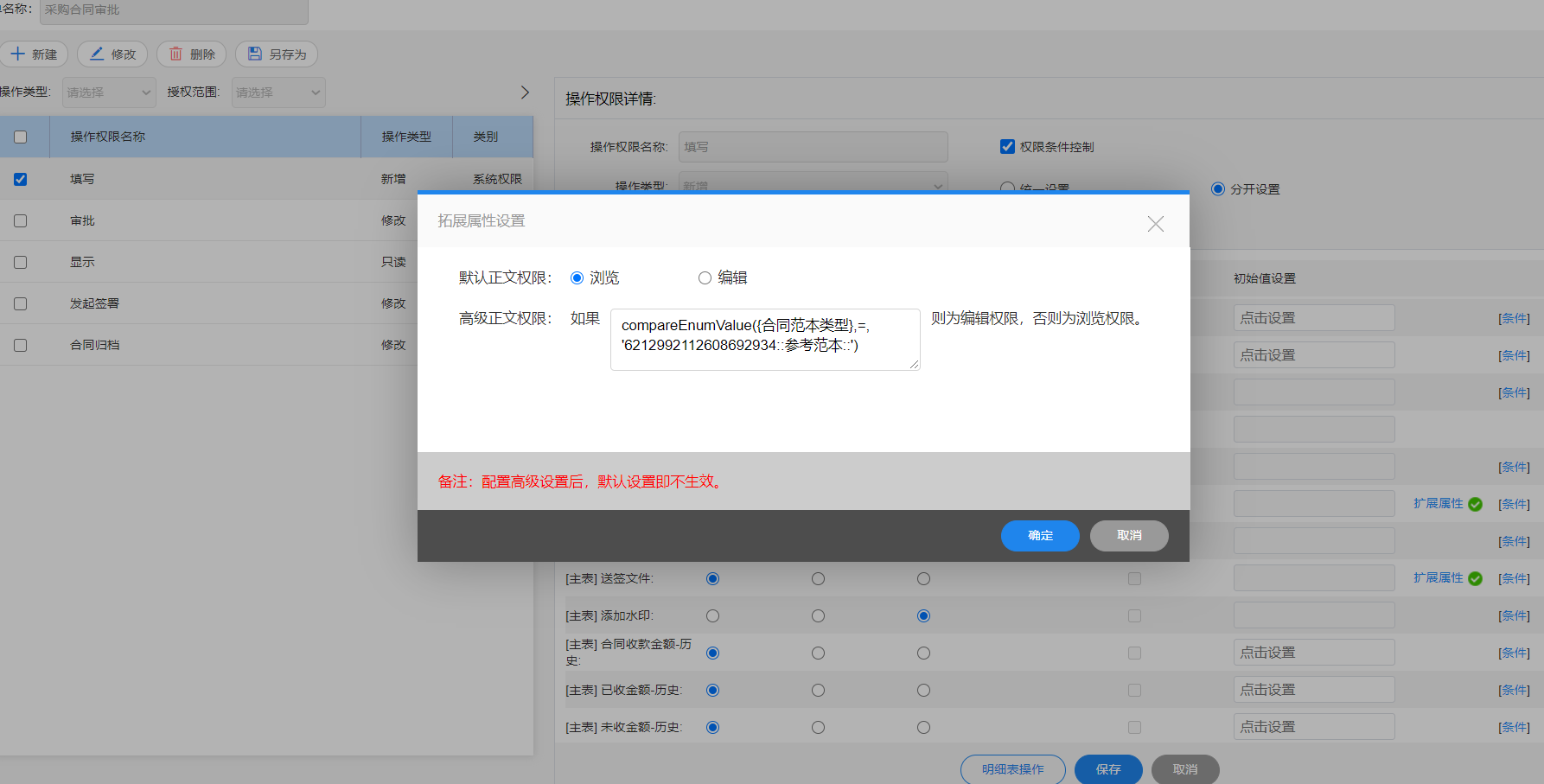
Task: Click the 另存为 save button
Action: [277, 54]
